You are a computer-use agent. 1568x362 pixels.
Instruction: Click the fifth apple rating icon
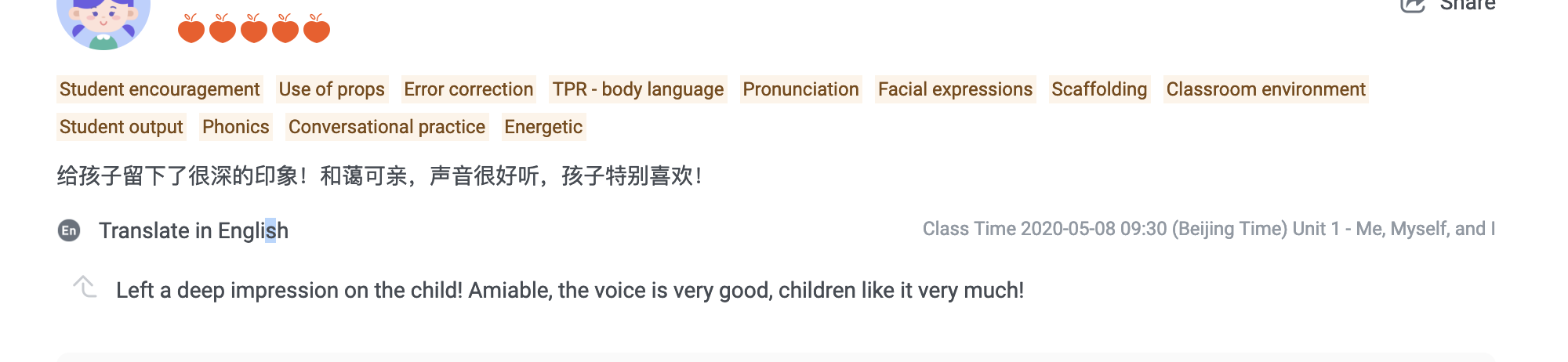pyautogui.click(x=316, y=29)
